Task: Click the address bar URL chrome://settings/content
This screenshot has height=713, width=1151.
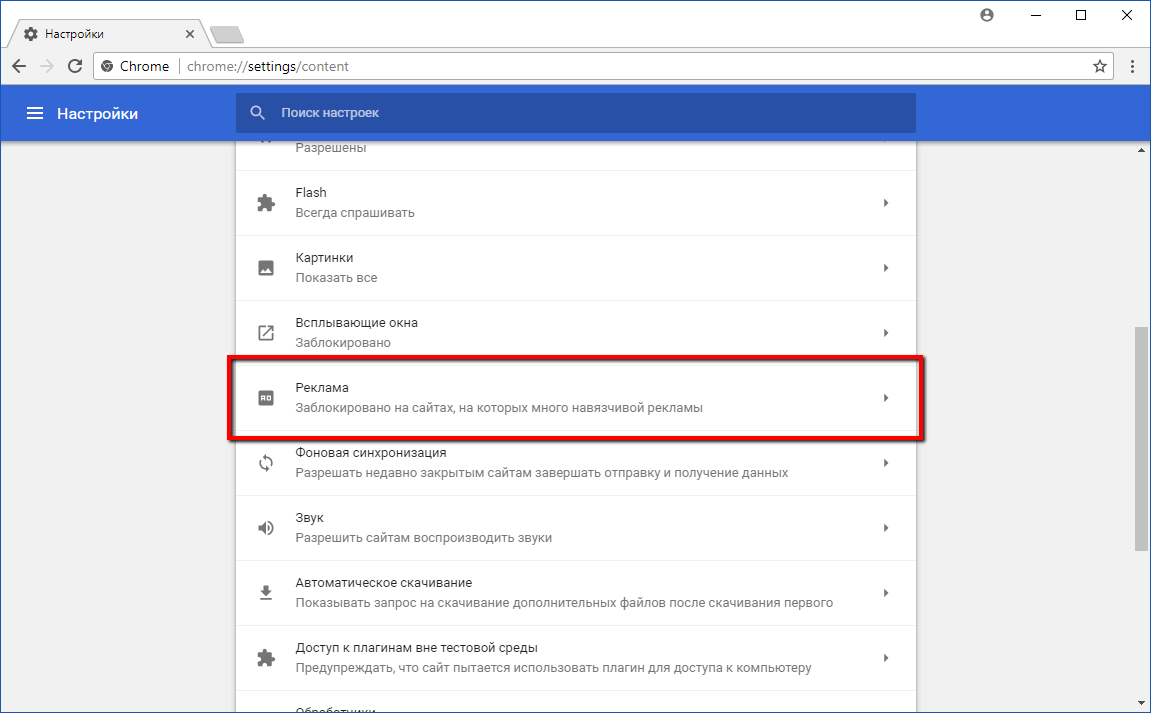Action: click(268, 66)
